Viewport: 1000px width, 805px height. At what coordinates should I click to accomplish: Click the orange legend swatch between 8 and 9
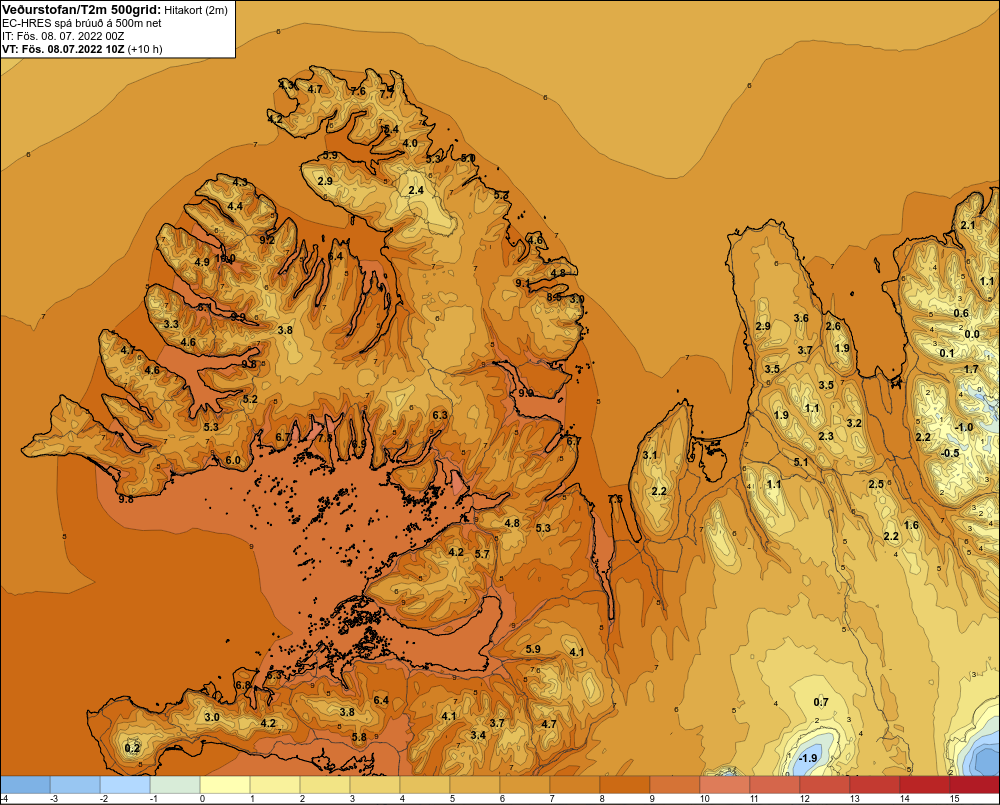point(624,785)
